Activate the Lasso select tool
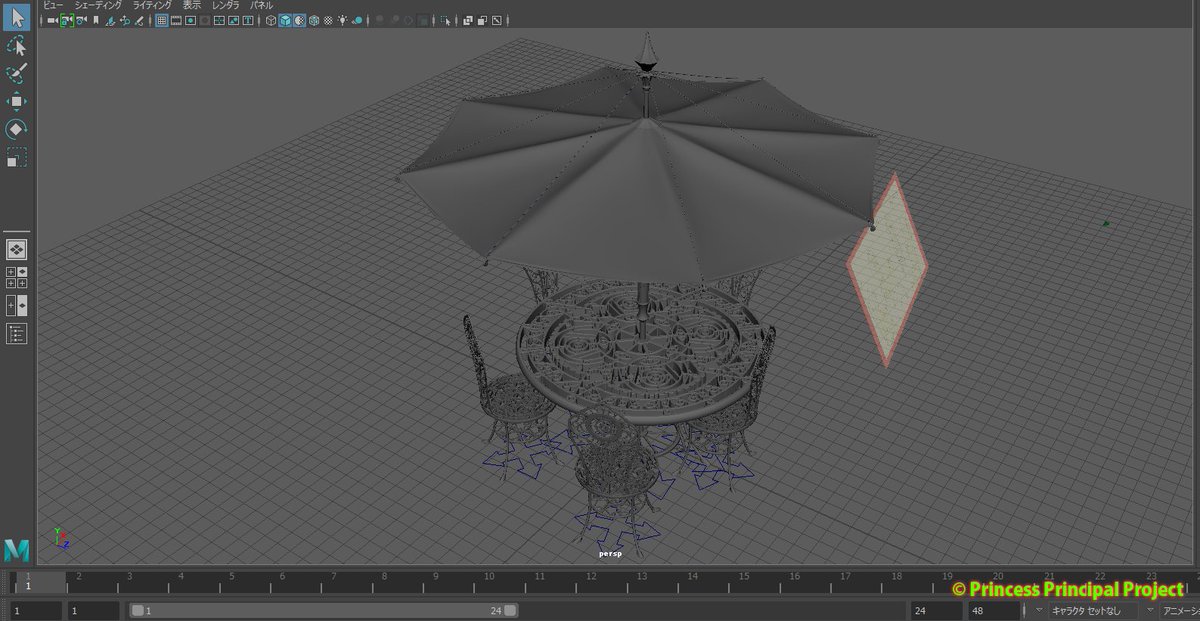Viewport: 1200px width, 621px height. [17, 46]
